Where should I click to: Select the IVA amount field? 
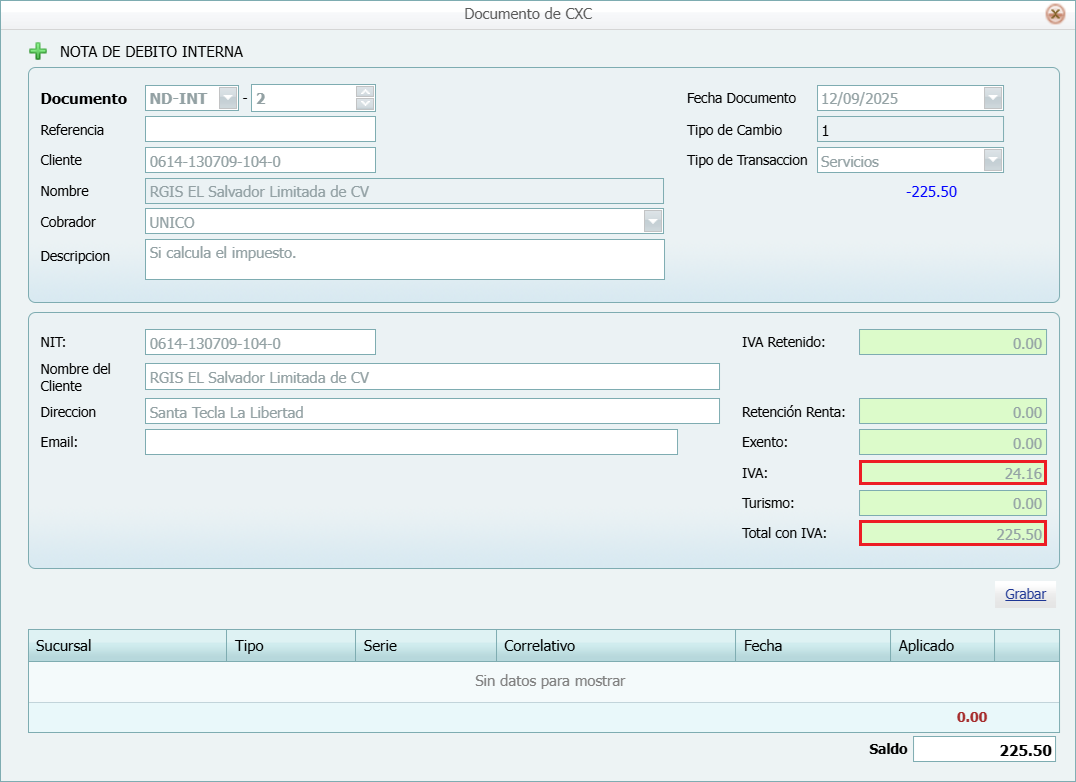click(x=952, y=473)
